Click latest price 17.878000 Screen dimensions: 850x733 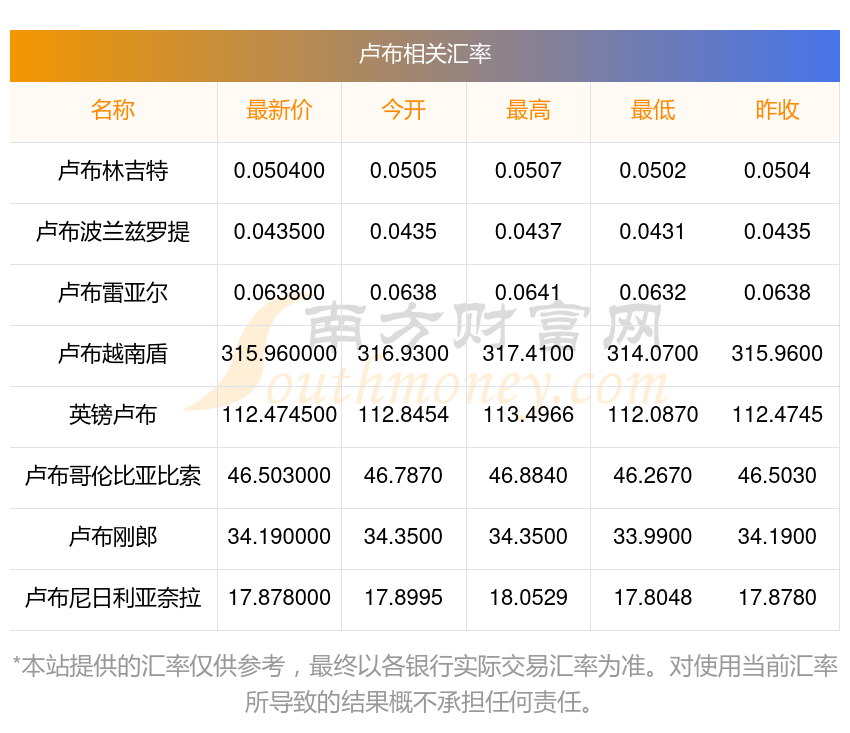pyautogui.click(x=279, y=598)
